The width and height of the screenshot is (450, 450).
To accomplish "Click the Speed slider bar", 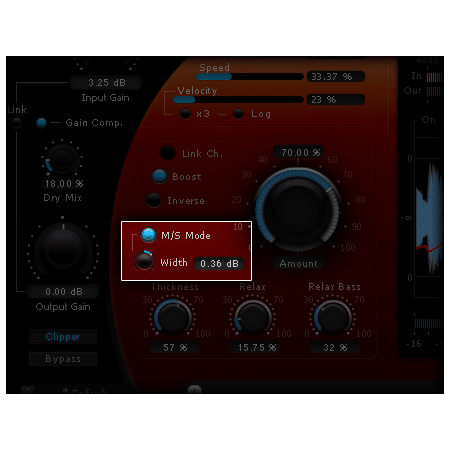I will pos(250,77).
